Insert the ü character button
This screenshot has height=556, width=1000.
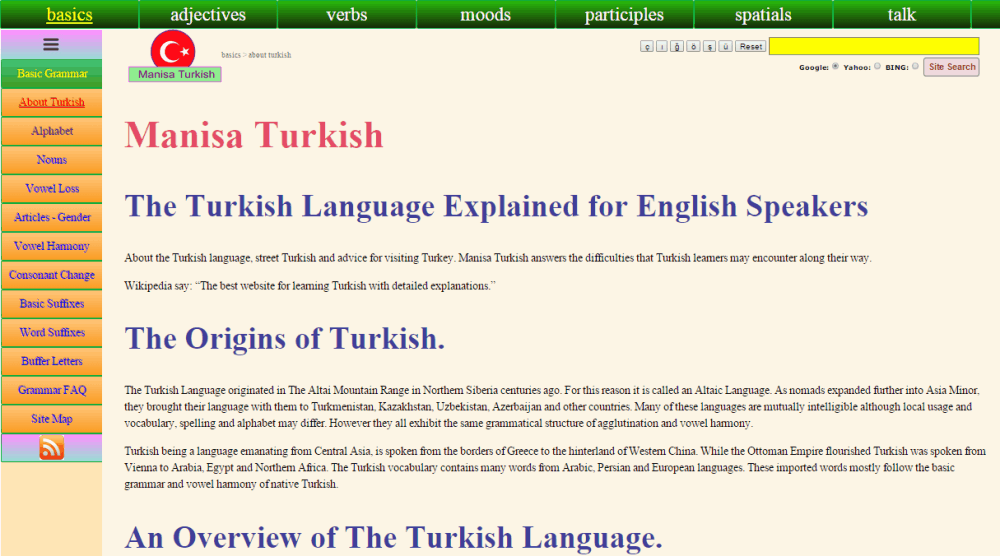coord(725,47)
